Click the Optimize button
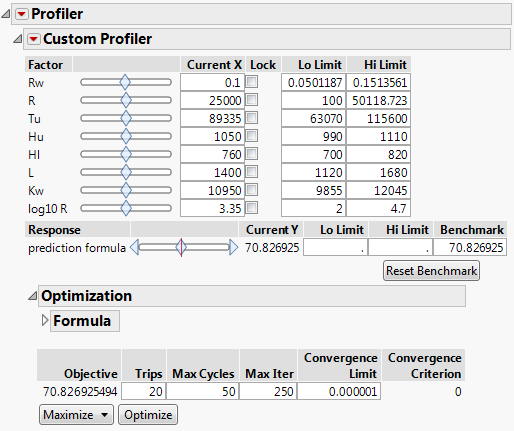The image size is (514, 431). (x=148, y=415)
